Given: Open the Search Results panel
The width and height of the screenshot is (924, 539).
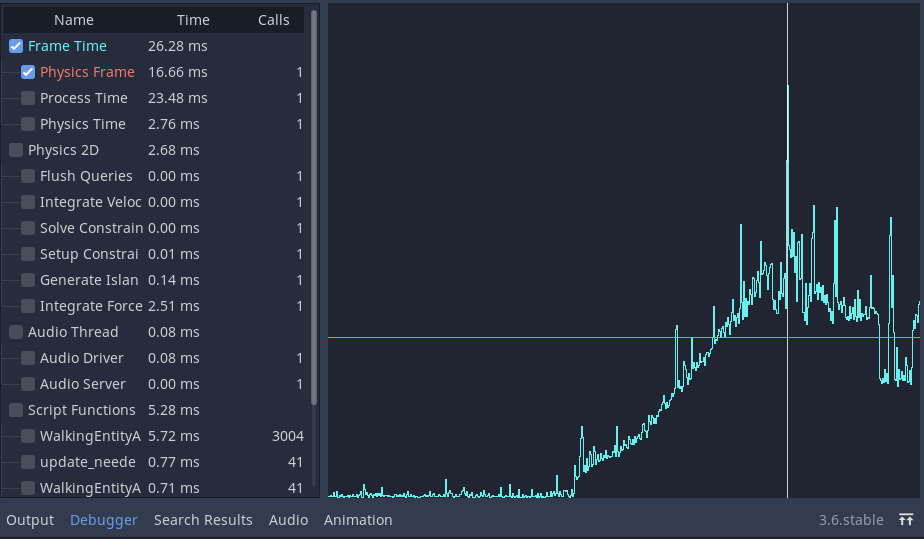Looking at the screenshot, I should click(203, 520).
